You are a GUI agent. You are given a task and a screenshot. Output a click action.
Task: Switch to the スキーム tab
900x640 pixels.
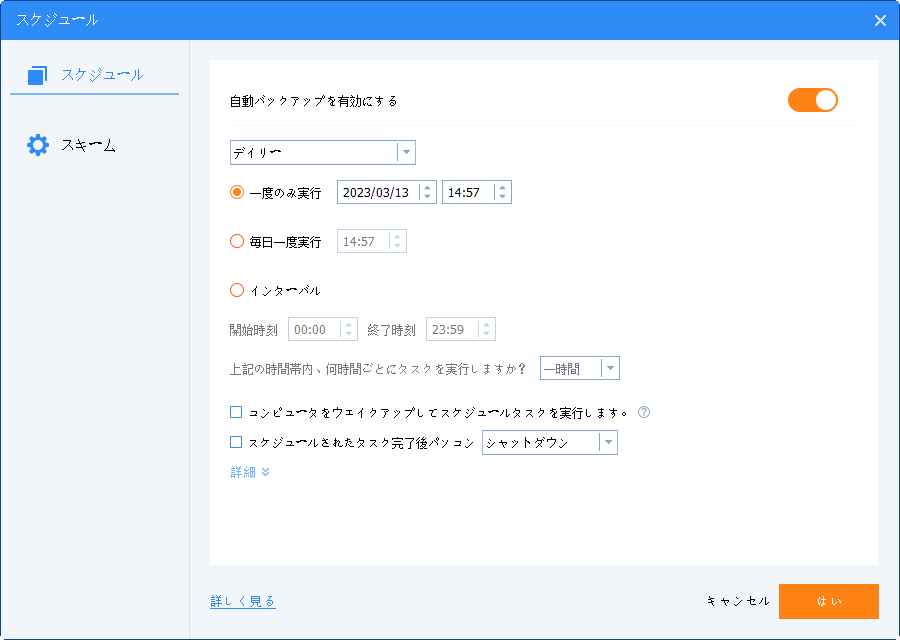click(x=88, y=145)
